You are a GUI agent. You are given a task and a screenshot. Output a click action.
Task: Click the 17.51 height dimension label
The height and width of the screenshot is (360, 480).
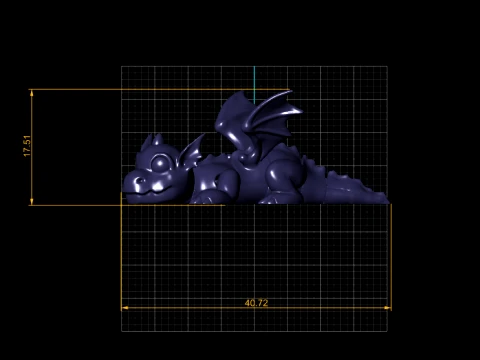tap(27, 146)
